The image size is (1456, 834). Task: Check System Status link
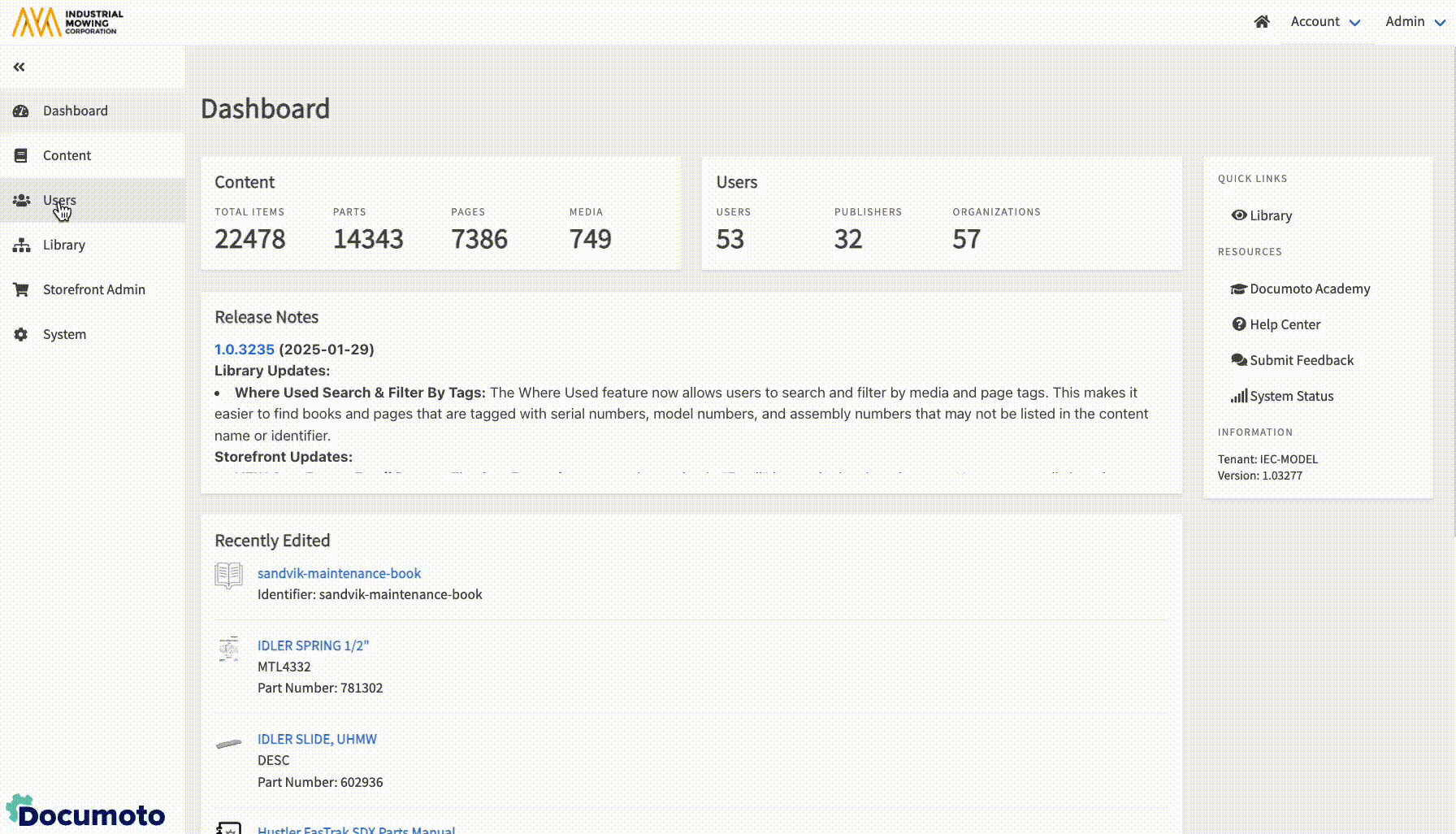click(1291, 396)
